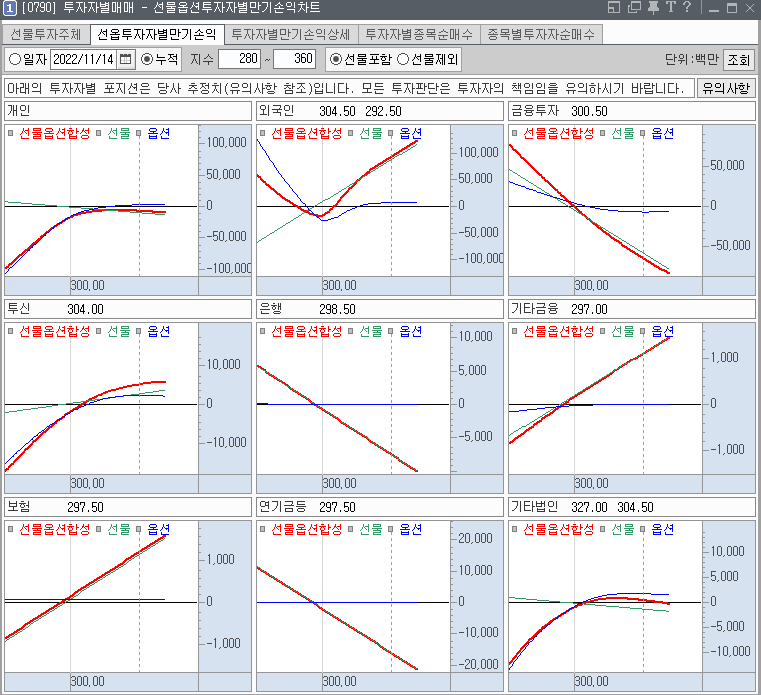
Task: Click the window layout icon left of cascade
Action: (616, 8)
